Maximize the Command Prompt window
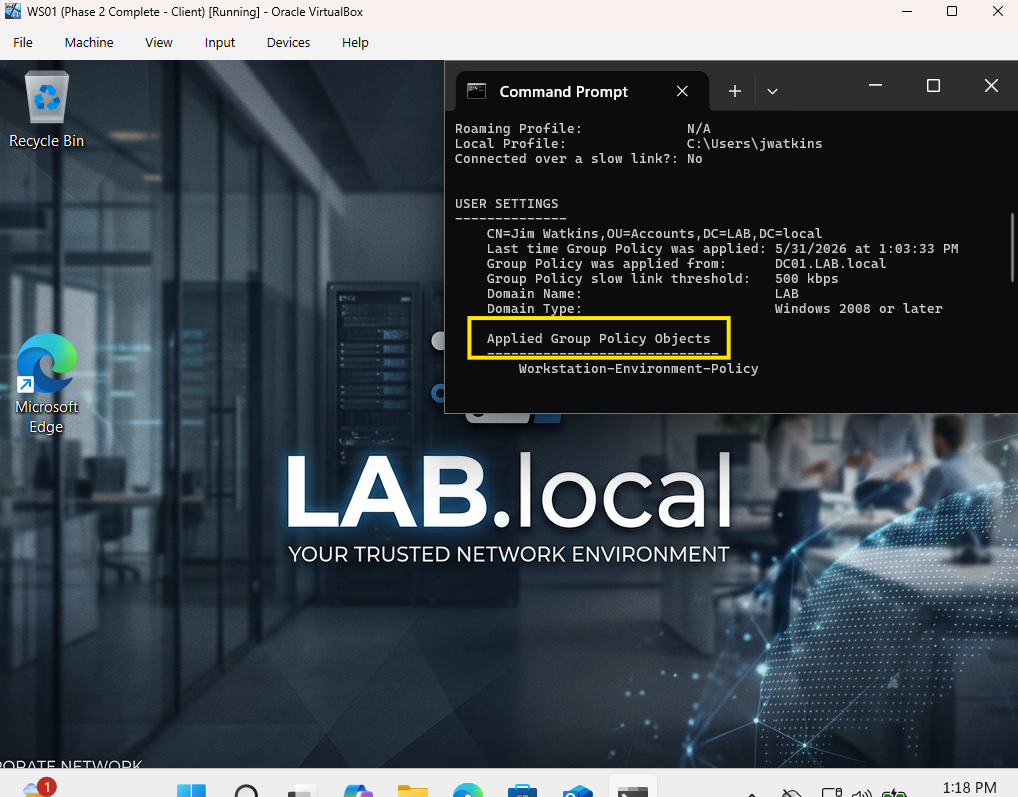1018x797 pixels. click(x=933, y=86)
